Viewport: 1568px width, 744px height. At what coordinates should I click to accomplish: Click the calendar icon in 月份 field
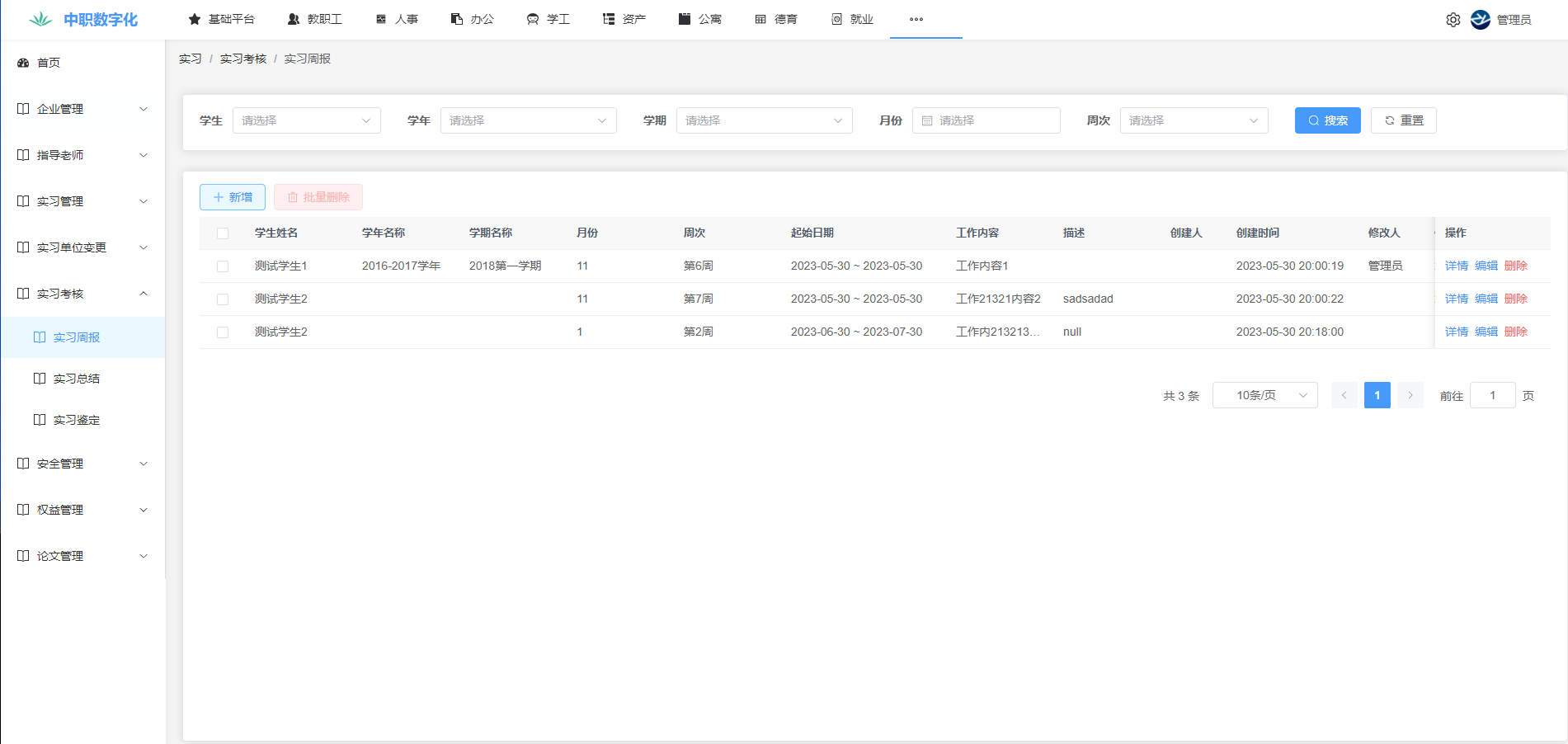927,120
